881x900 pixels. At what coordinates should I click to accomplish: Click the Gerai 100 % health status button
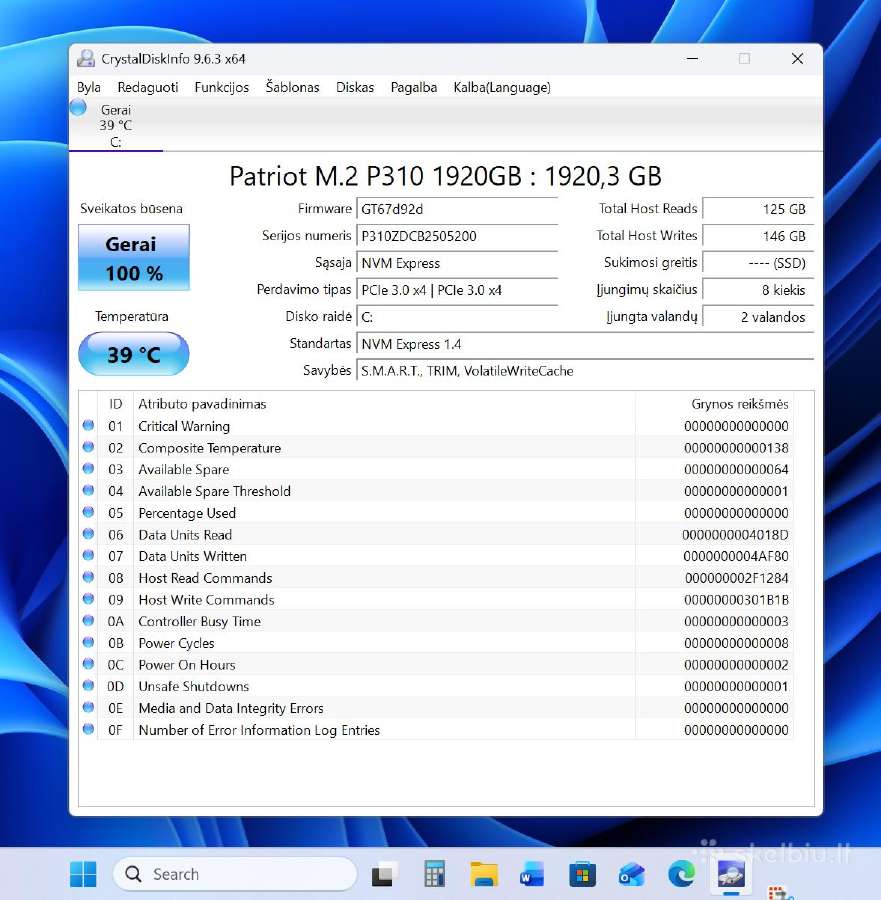[x=134, y=258]
